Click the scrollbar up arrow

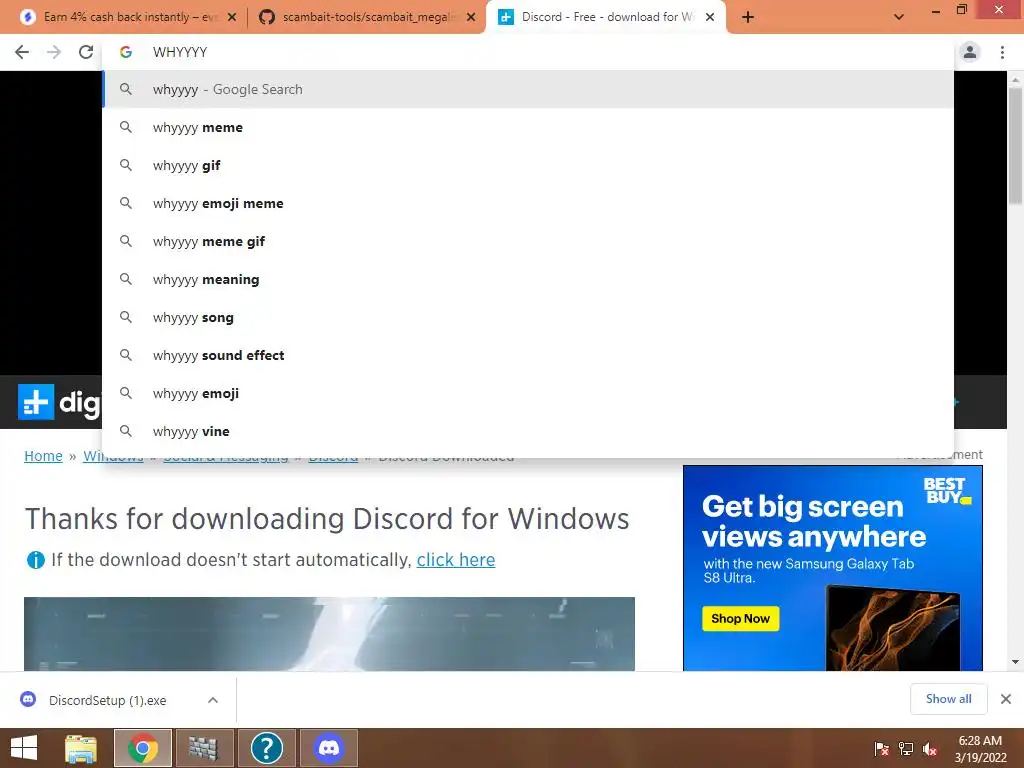pos(1015,79)
